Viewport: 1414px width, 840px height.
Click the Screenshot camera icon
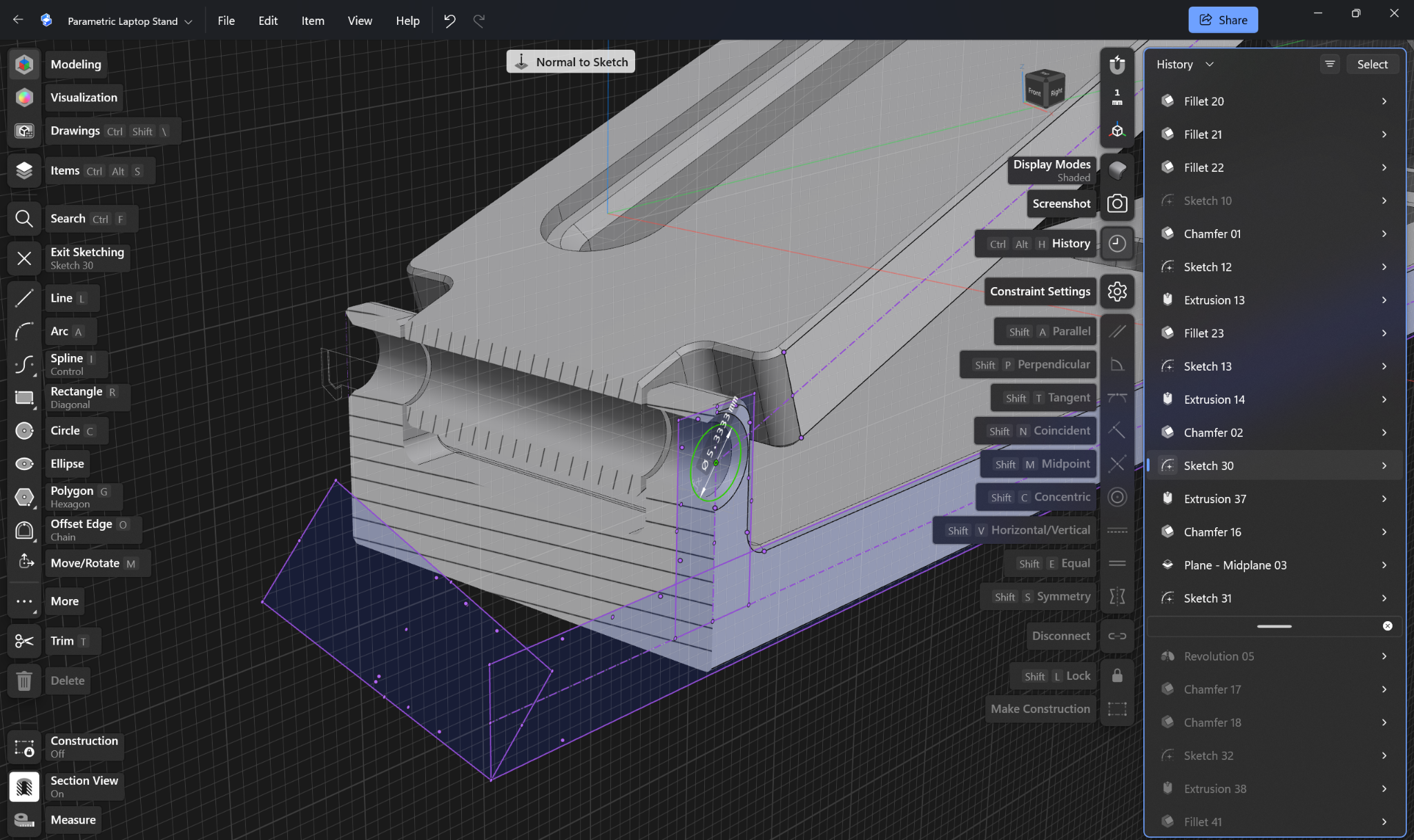click(x=1117, y=204)
